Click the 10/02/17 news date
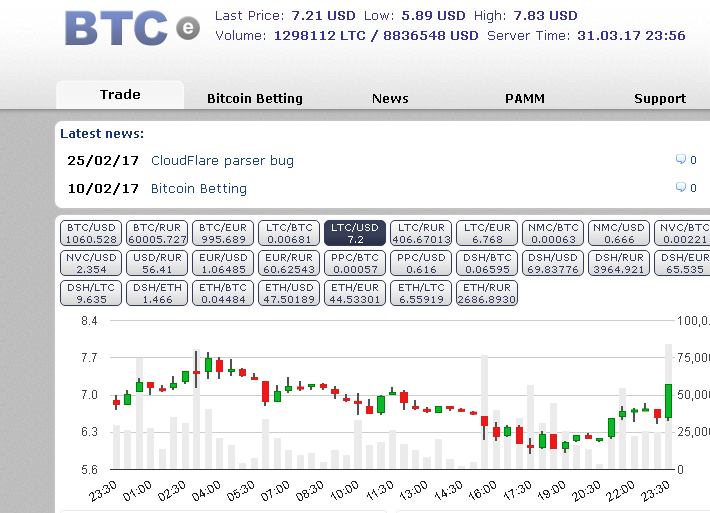This screenshot has width=710, height=513. [x=103, y=188]
